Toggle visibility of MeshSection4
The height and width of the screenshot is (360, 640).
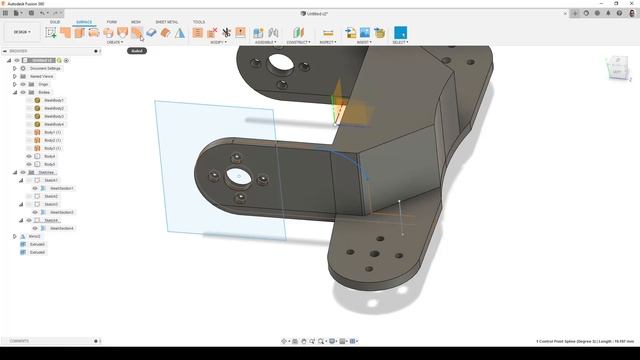pyautogui.click(x=35, y=228)
